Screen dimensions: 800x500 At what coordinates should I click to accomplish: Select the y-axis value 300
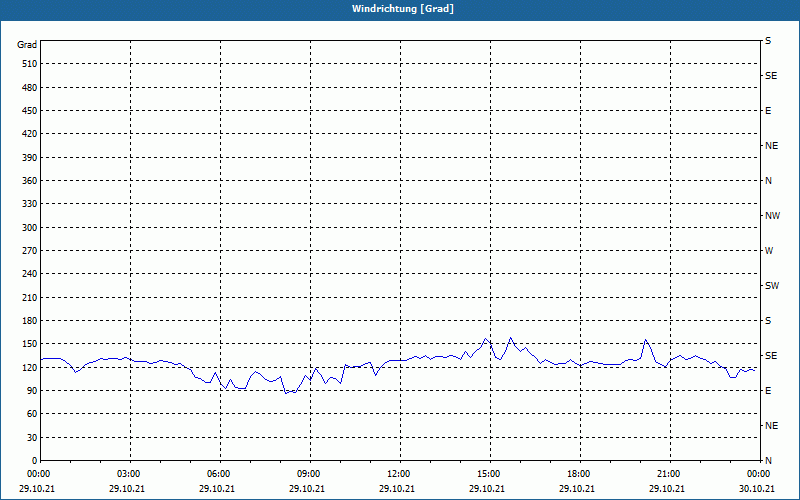(29, 228)
